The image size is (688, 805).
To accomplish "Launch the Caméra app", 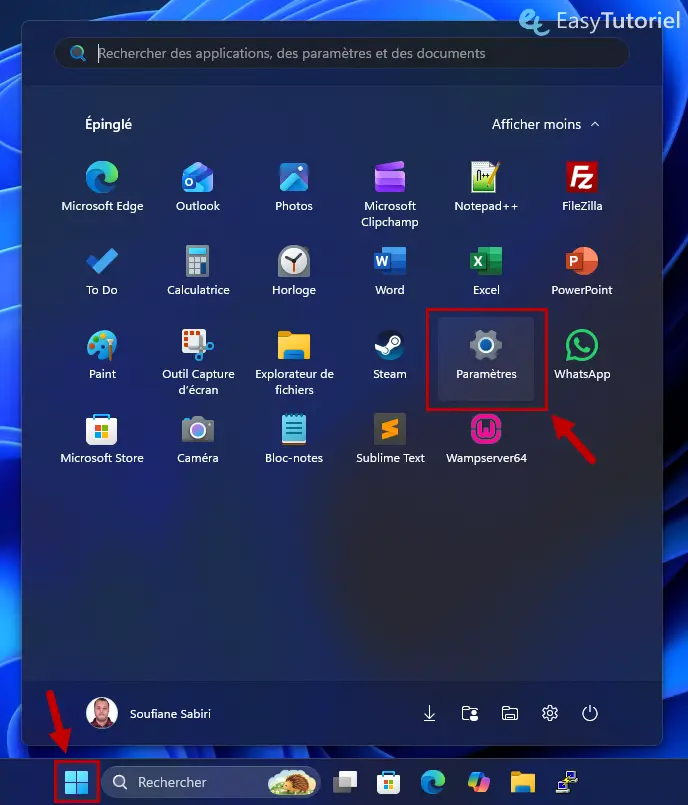I will pos(198,439).
